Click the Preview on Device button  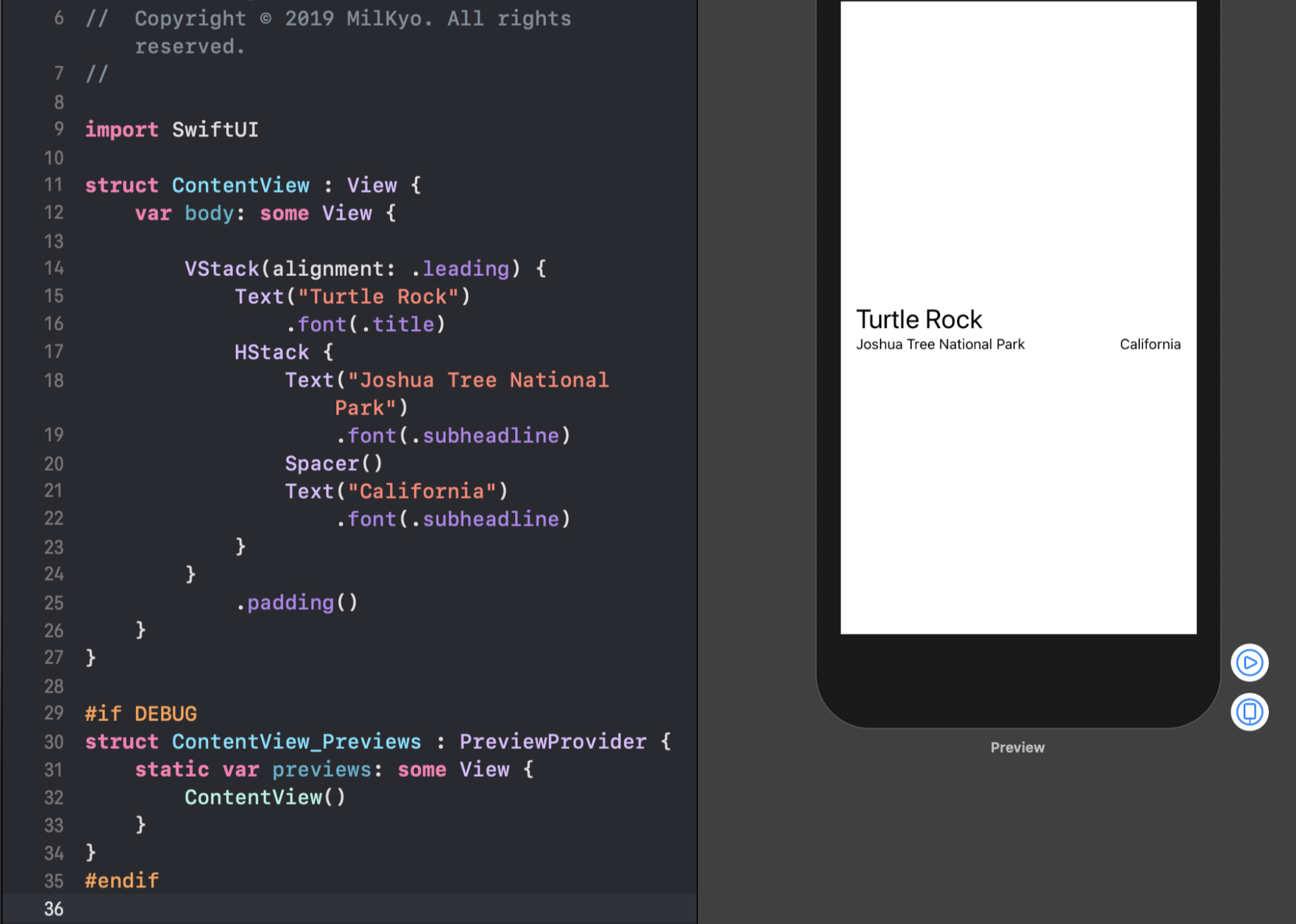tap(1249, 712)
